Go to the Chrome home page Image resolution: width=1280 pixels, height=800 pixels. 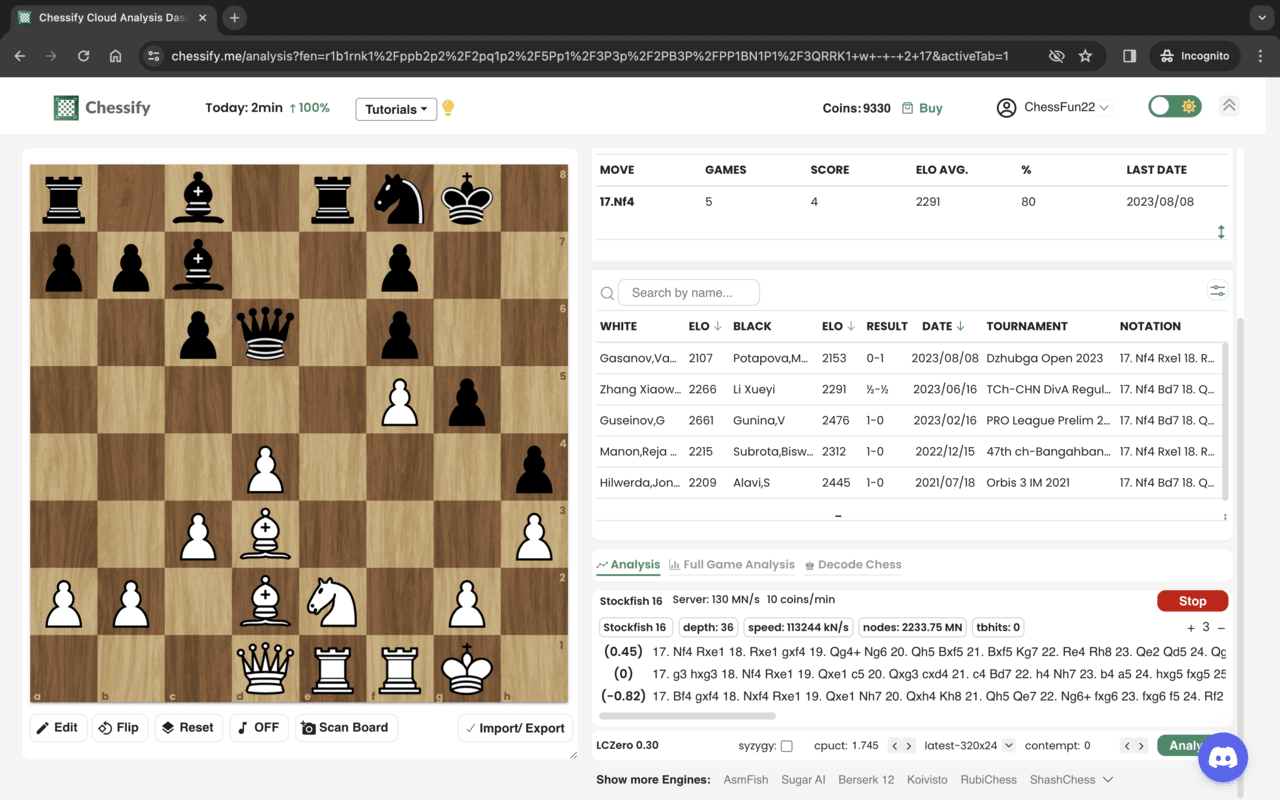tap(115, 56)
